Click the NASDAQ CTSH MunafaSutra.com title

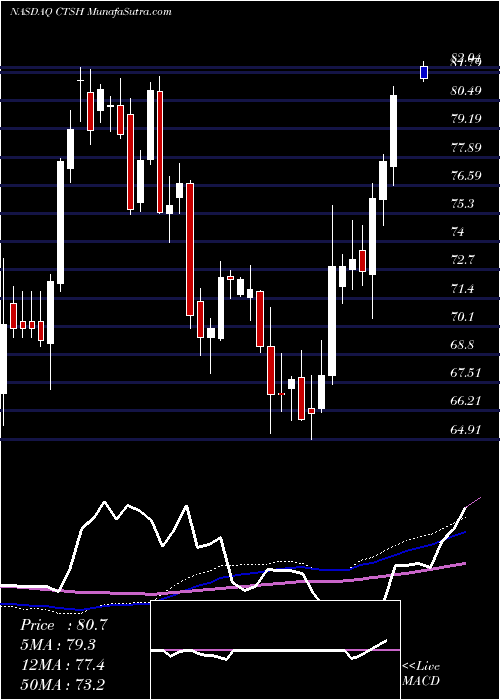point(91,12)
